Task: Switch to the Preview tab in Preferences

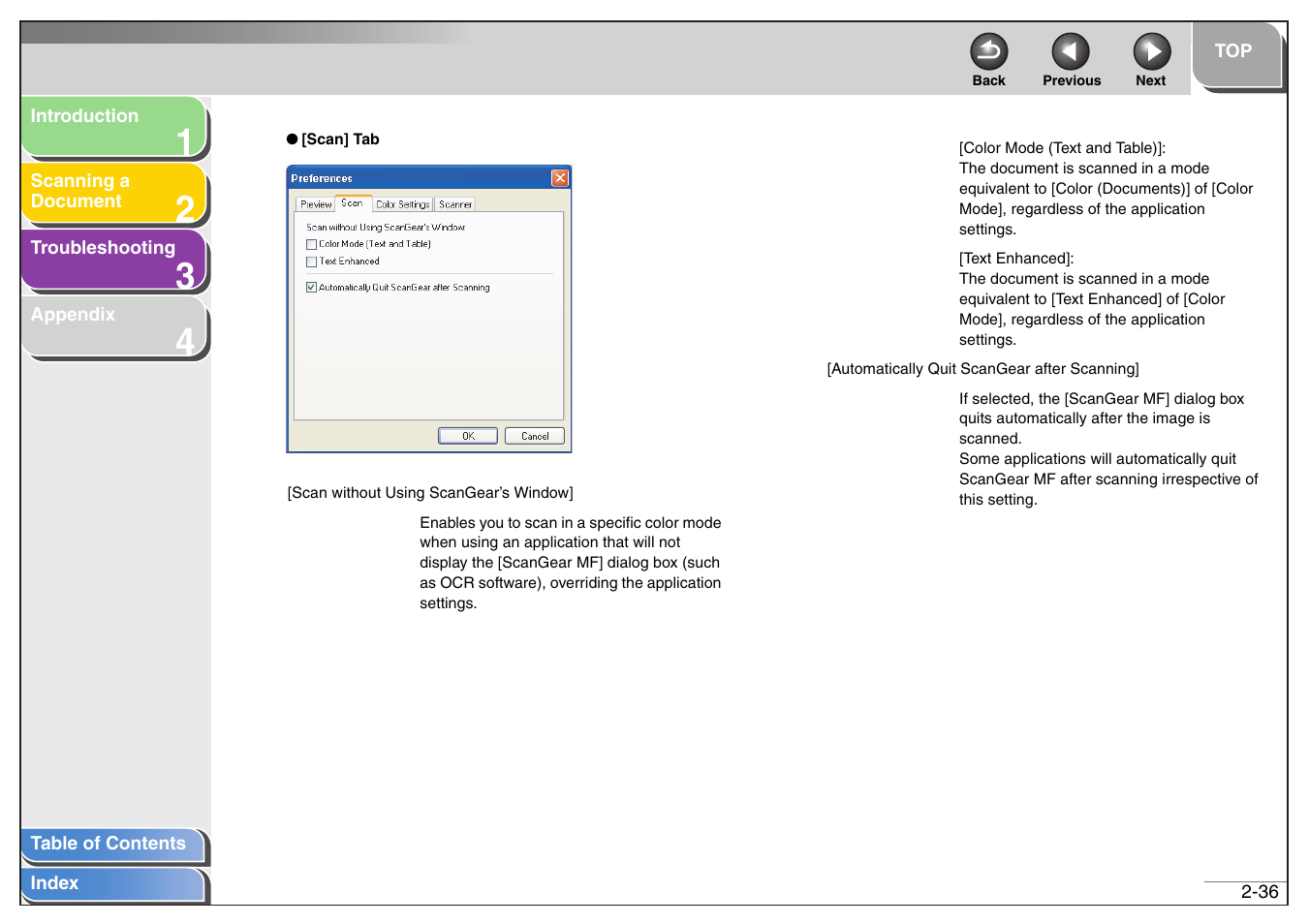Action: point(316,204)
